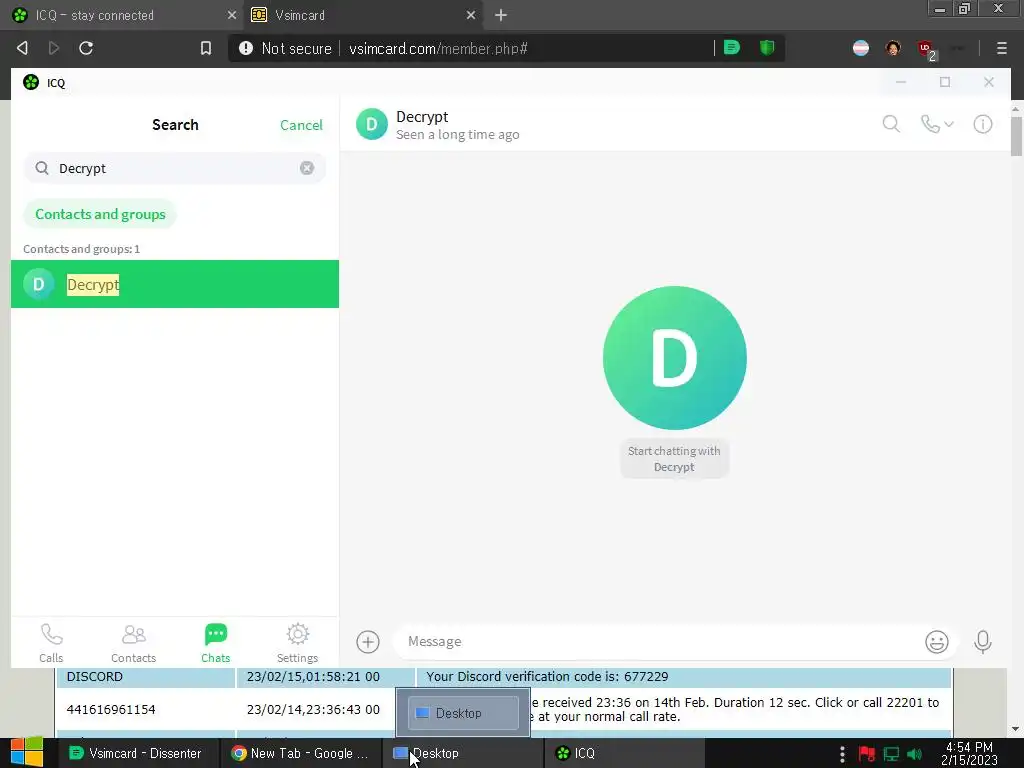Click Seen a long time ago status
This screenshot has height=768, width=1024.
click(457, 135)
